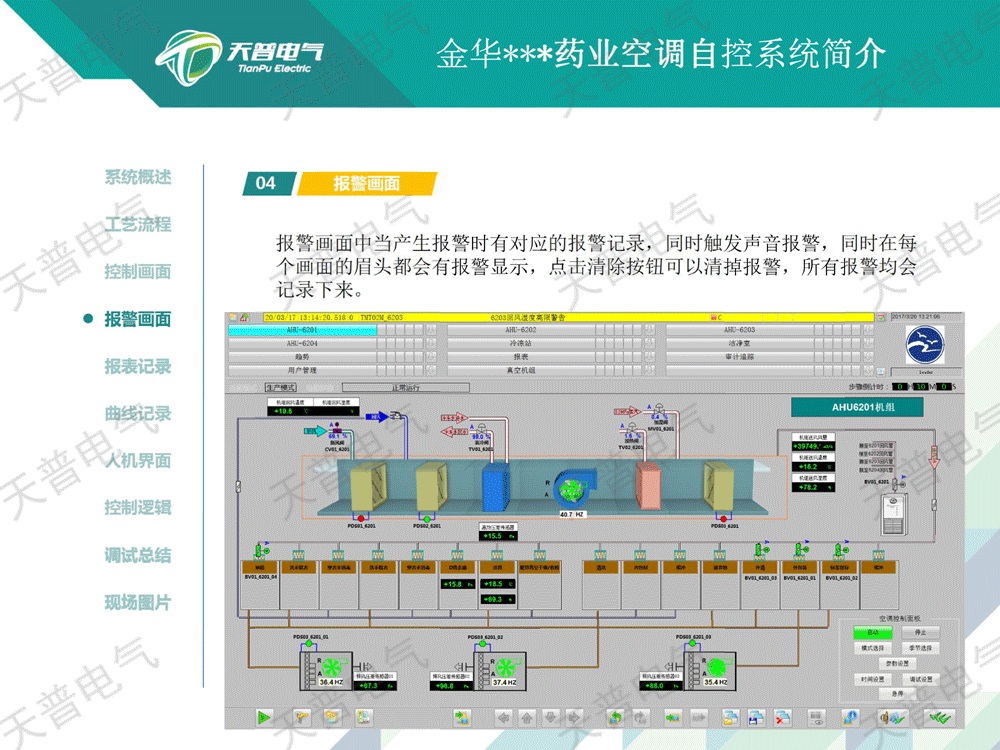
Task: Open 季节选择 season selection
Action: tap(921, 648)
